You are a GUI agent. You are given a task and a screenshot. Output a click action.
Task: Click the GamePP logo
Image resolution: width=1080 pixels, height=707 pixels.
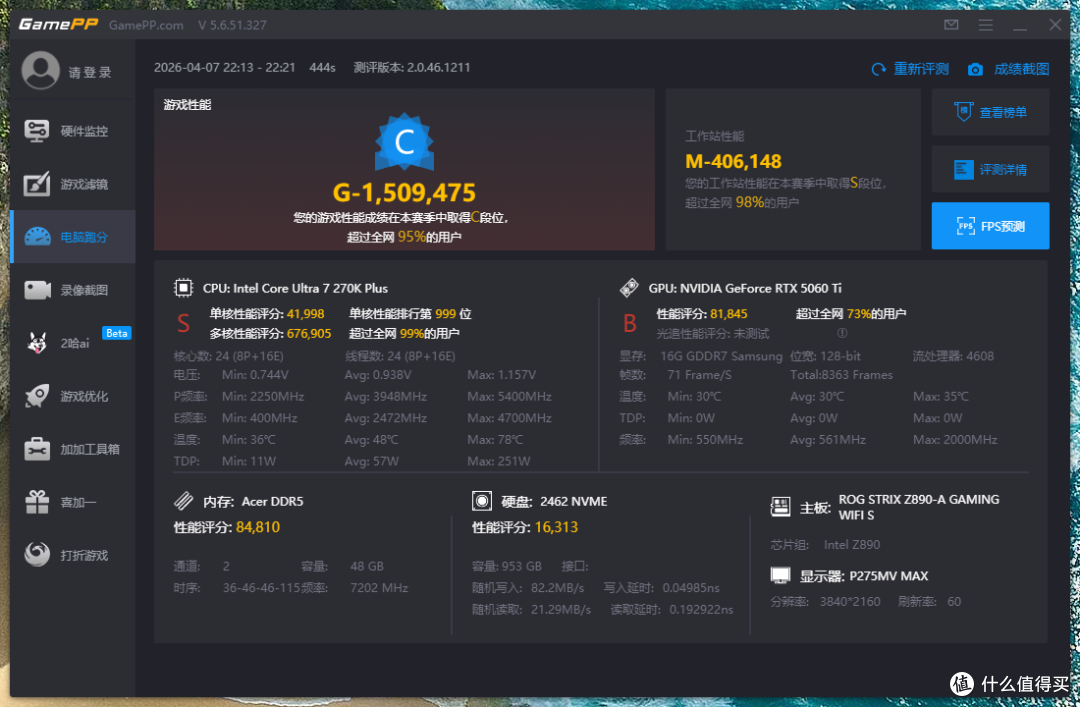tap(58, 24)
